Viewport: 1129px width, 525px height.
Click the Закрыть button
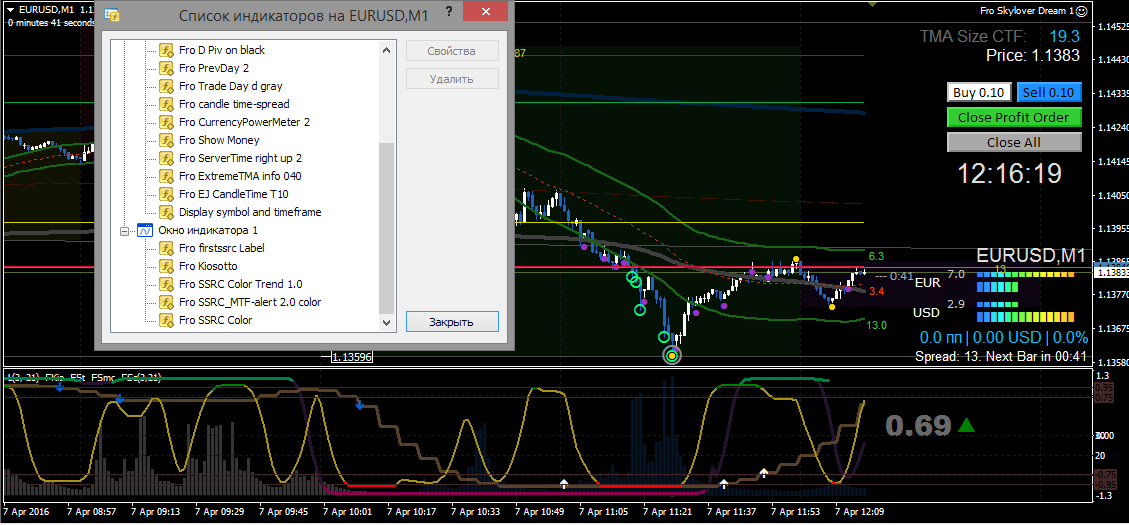(x=451, y=321)
